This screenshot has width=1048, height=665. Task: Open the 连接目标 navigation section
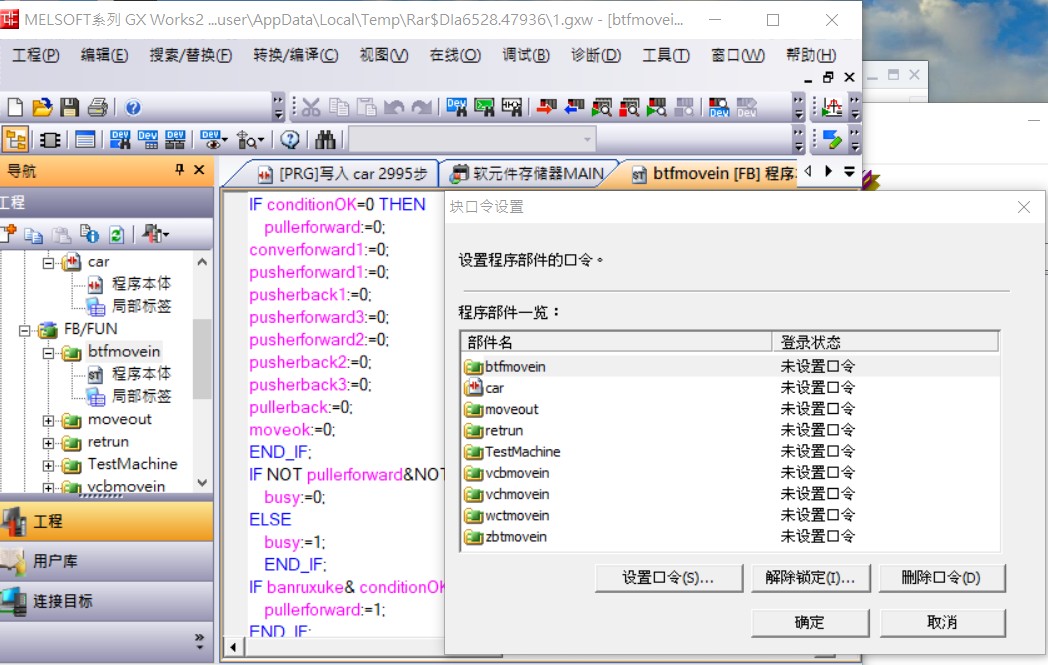point(62,601)
